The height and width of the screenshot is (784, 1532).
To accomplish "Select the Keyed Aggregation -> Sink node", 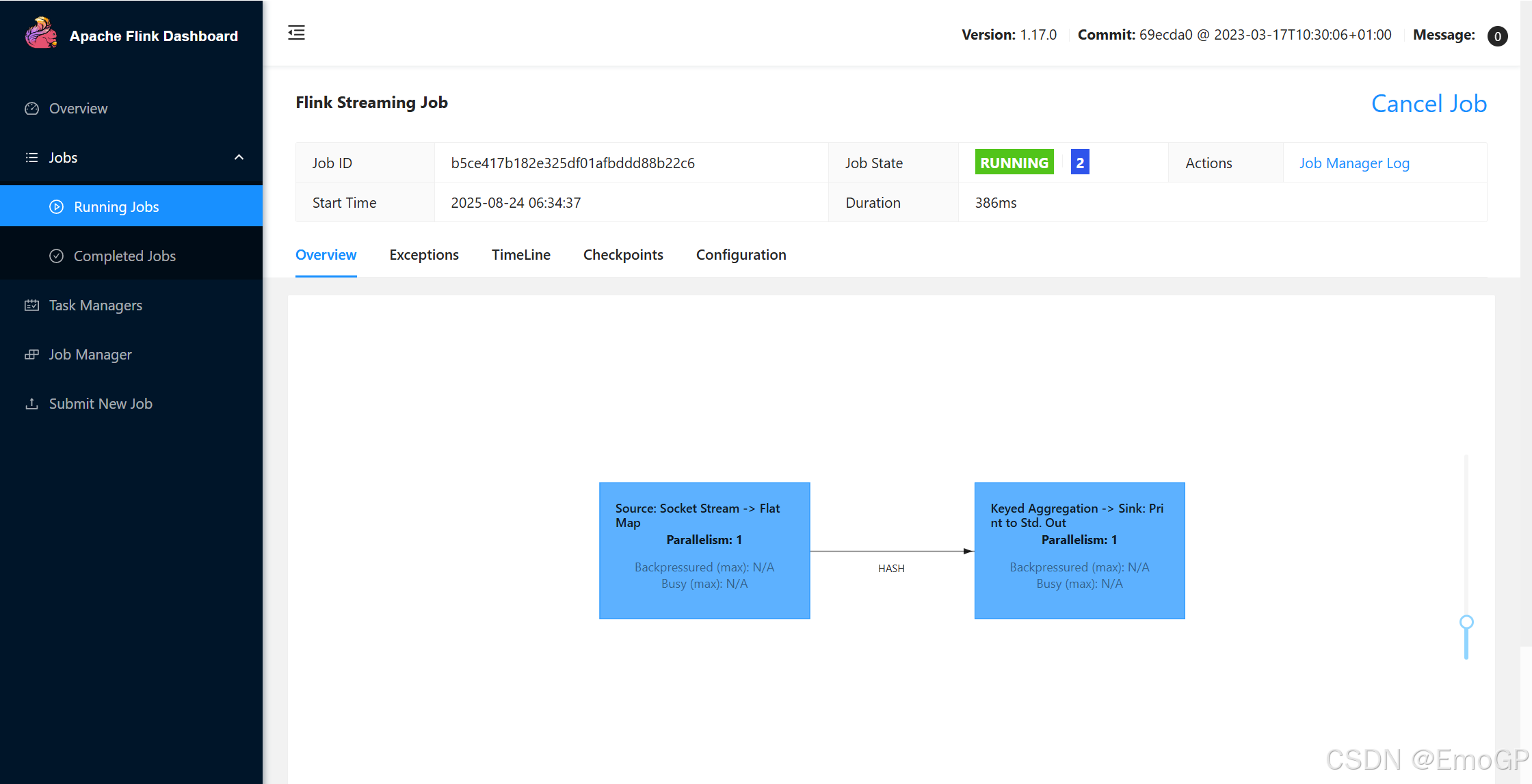I will tap(1079, 551).
